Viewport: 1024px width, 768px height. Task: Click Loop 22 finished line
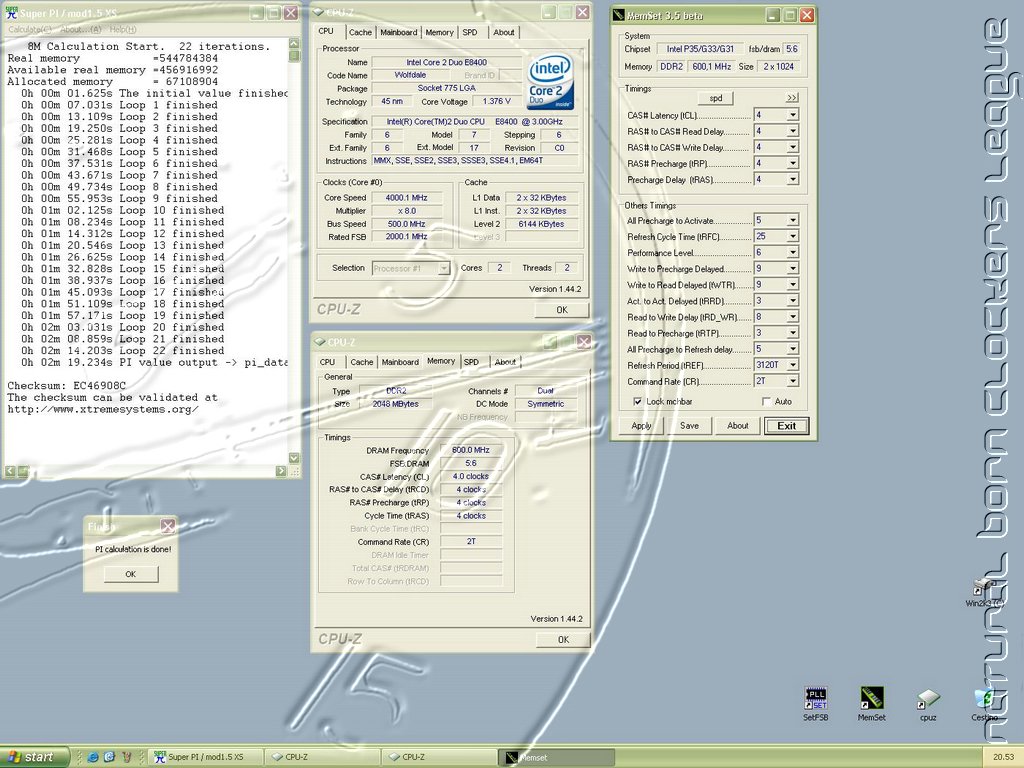pos(122,351)
